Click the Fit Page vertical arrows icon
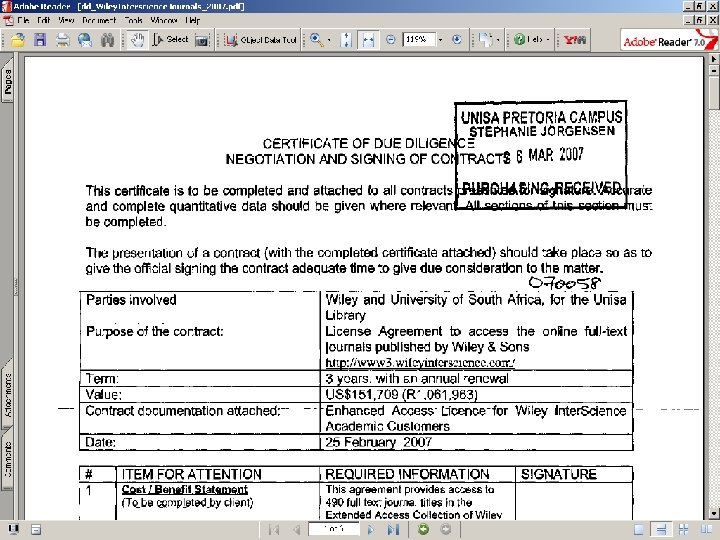The width and height of the screenshot is (720, 540). pos(346,40)
